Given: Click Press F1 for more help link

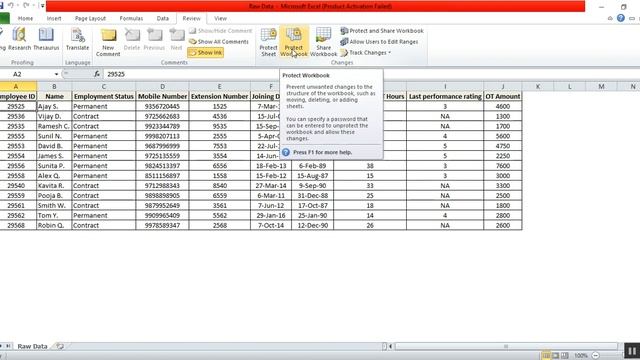Looking at the screenshot, I should pos(322,152).
